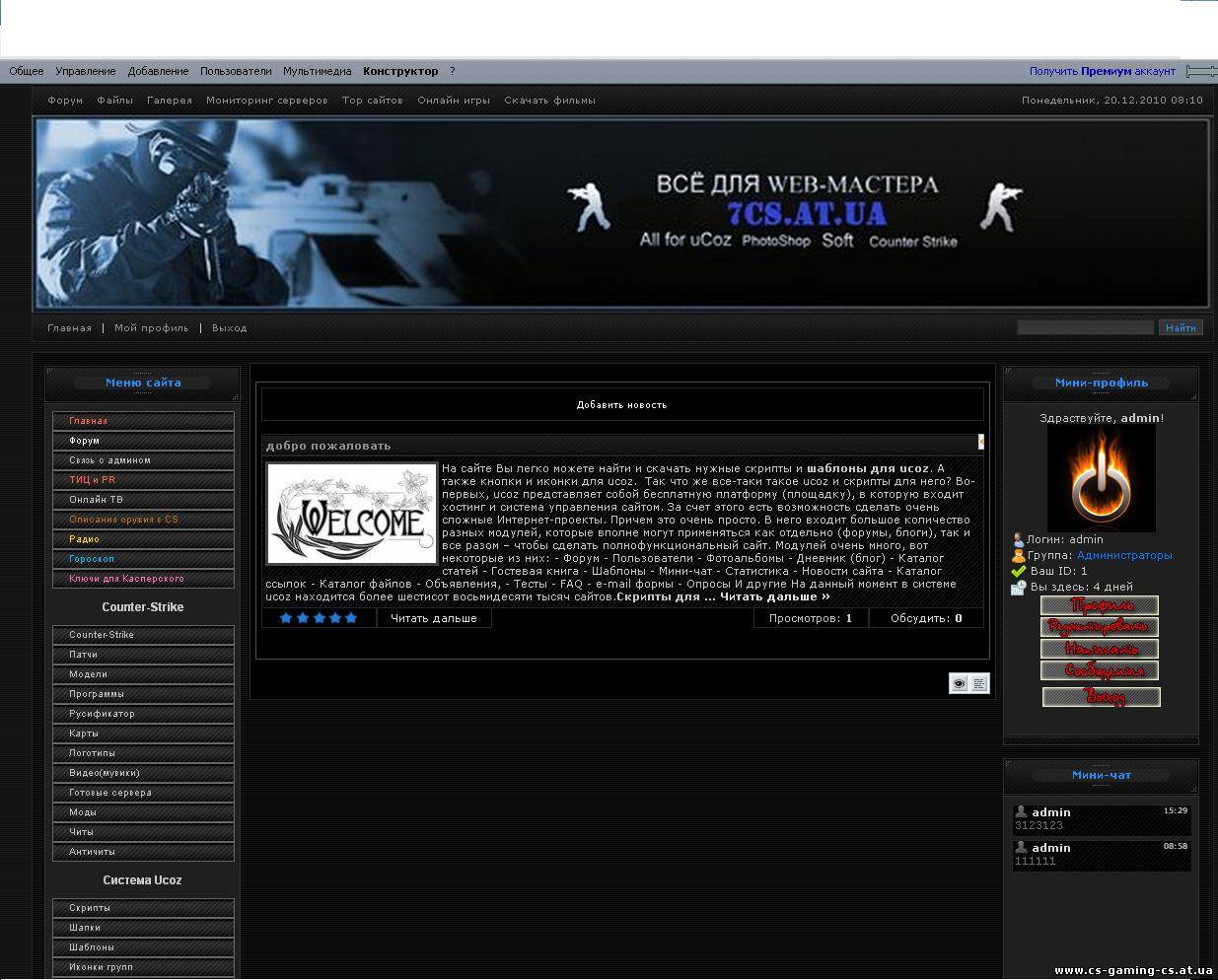
Task: Open Администраторы group link
Action: 1124,555
